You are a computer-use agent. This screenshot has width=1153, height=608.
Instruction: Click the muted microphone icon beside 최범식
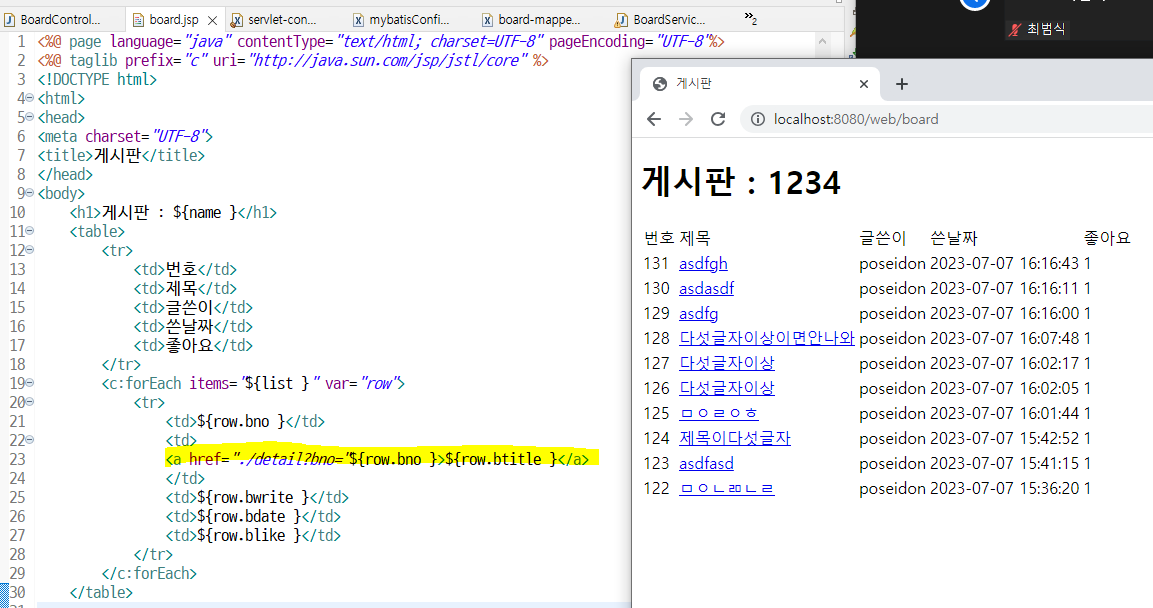click(x=1015, y=29)
